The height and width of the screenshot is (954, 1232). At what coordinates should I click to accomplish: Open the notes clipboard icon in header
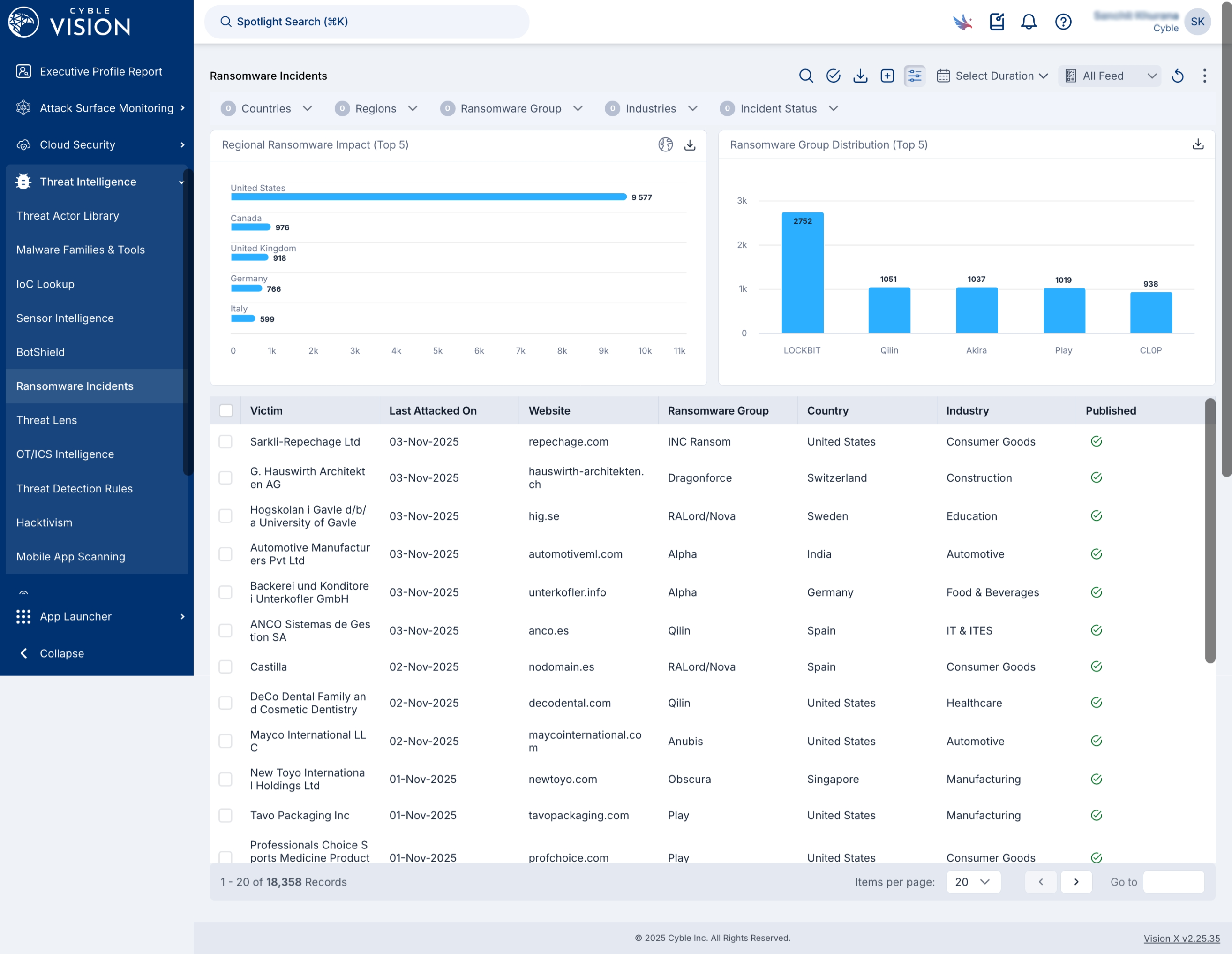(997, 22)
